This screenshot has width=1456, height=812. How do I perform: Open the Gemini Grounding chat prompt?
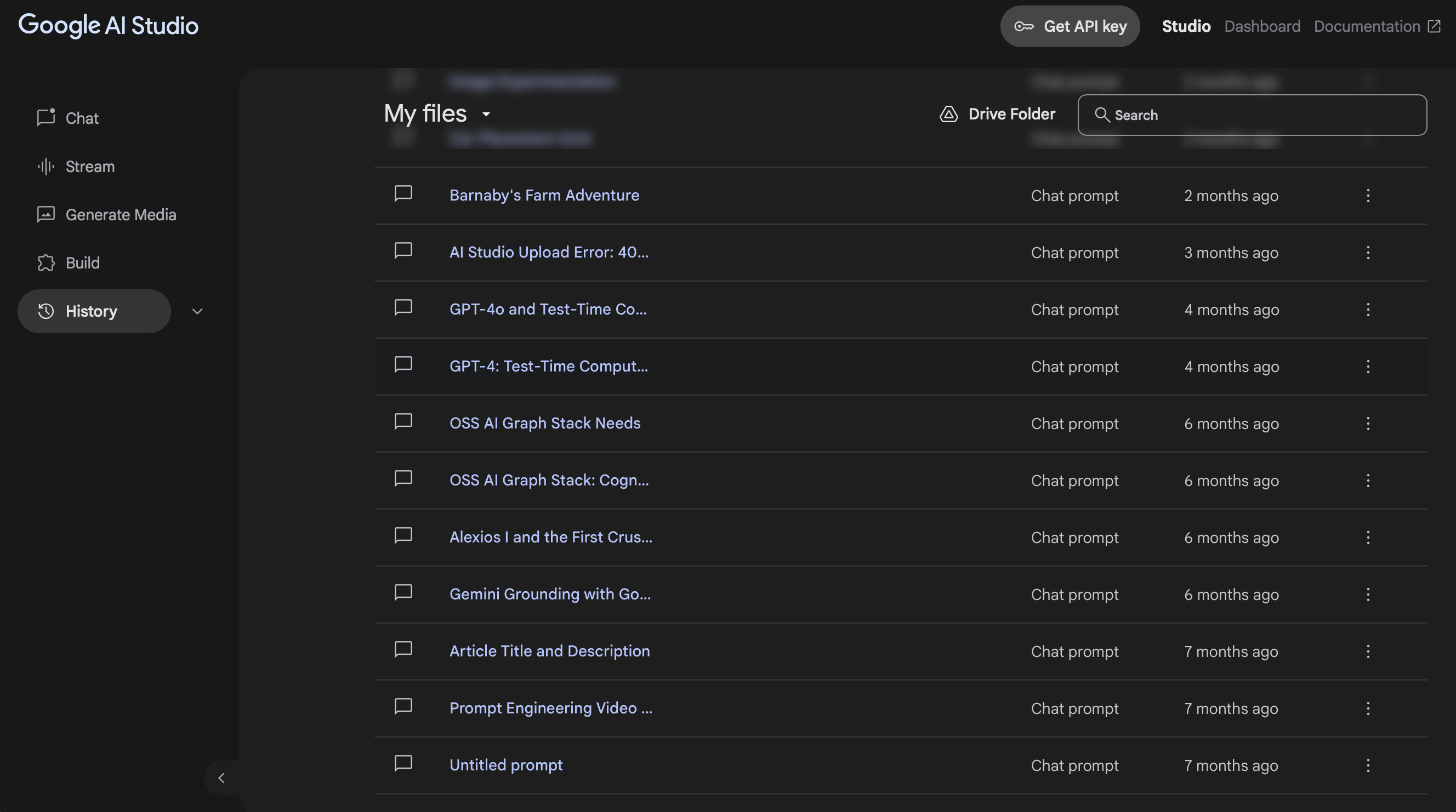[x=549, y=594]
